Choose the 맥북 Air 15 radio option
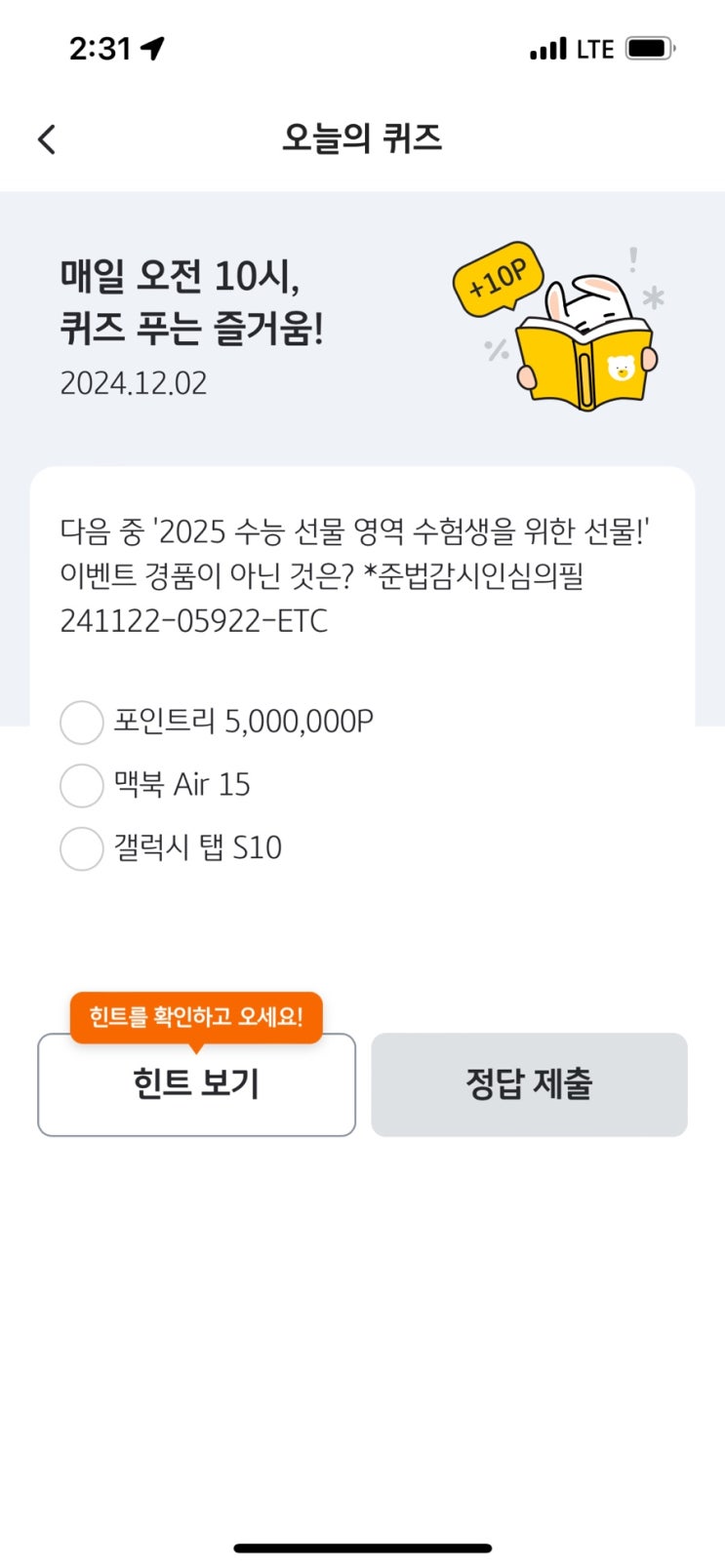This screenshot has width=725, height=1568. [x=82, y=786]
